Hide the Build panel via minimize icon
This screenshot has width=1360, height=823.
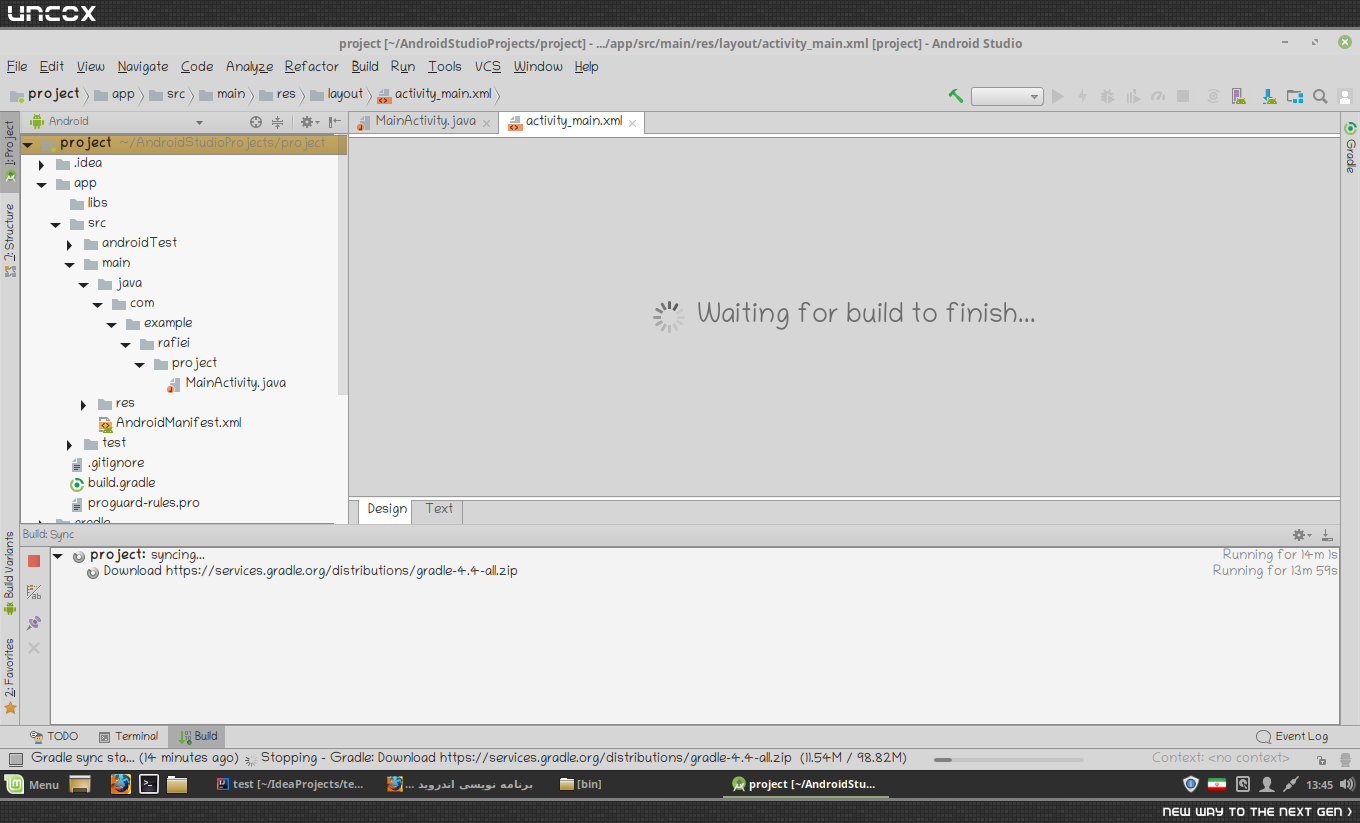pos(1327,535)
